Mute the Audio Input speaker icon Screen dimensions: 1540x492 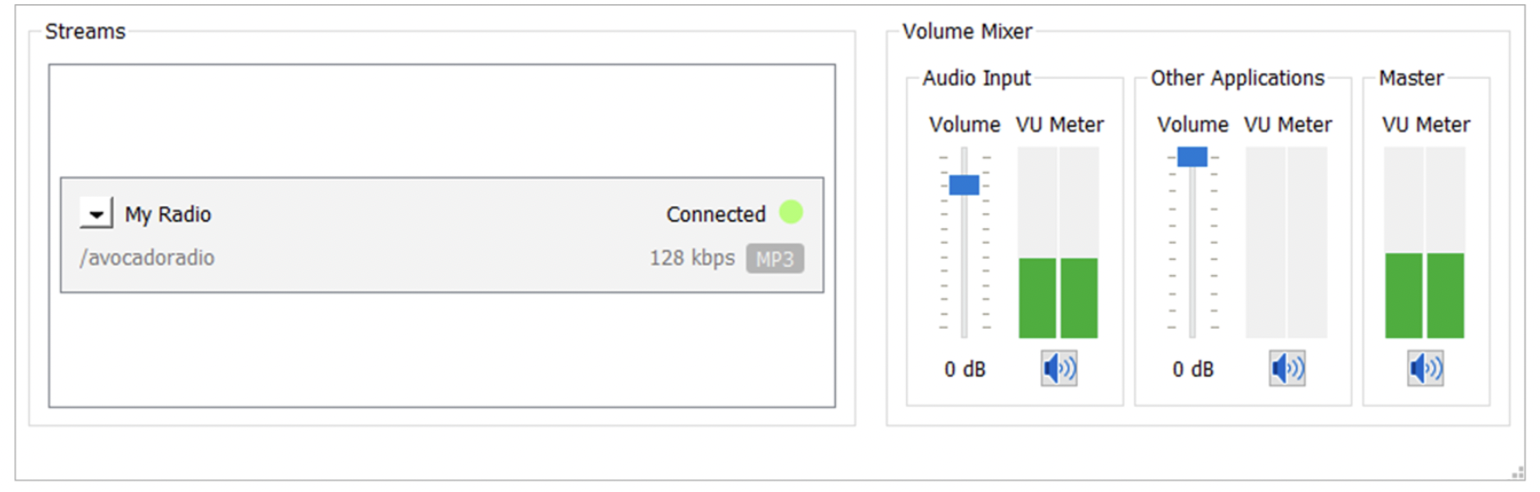pos(1059,369)
